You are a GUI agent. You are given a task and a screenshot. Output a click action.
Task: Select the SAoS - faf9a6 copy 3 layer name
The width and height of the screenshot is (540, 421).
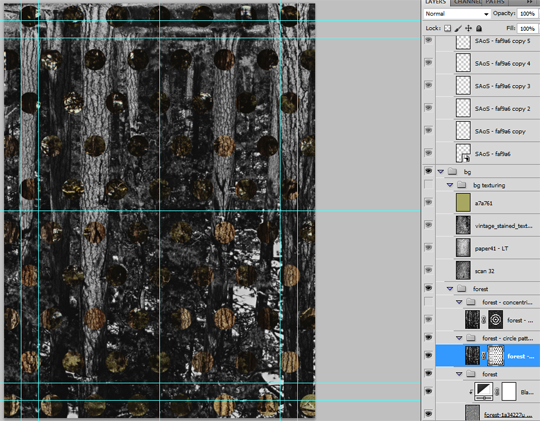(502, 86)
